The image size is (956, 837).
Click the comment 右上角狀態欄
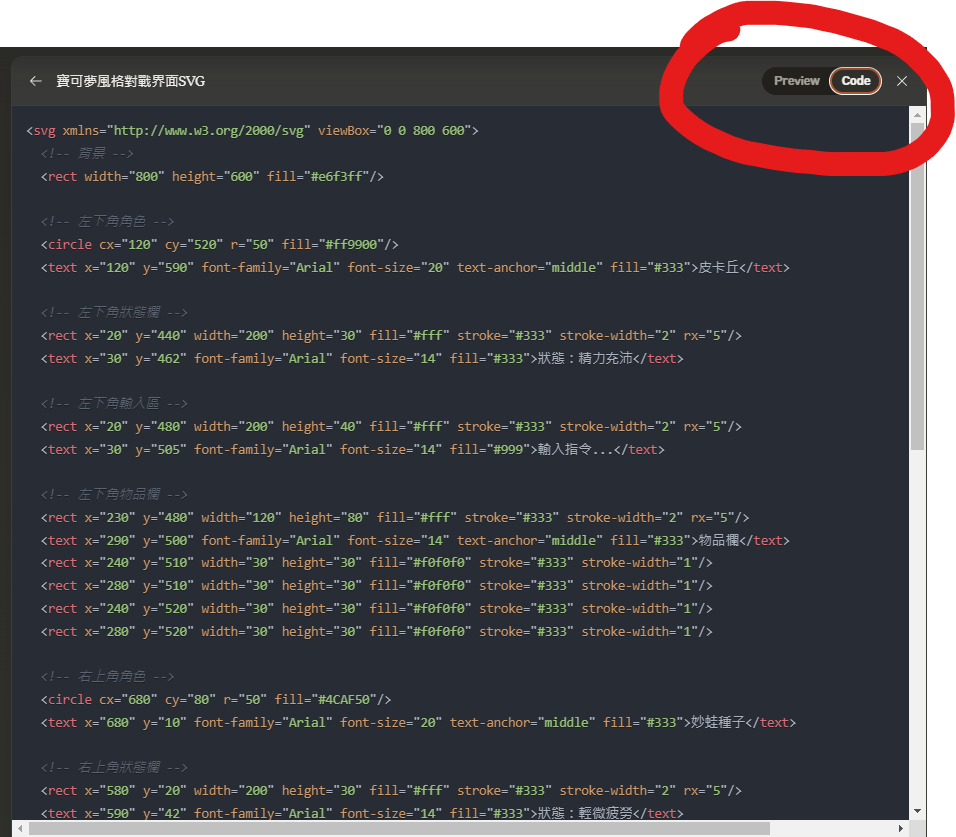[x=114, y=768]
